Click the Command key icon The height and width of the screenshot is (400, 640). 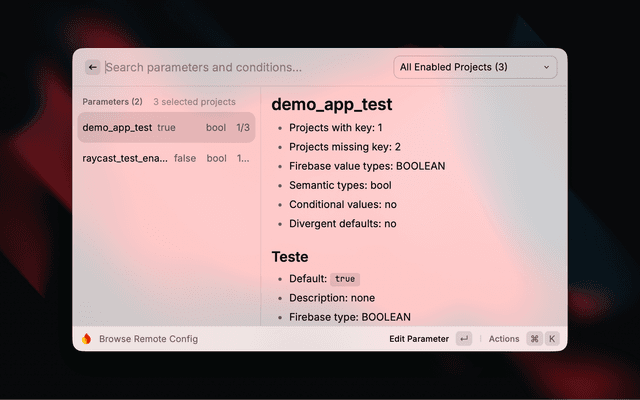pos(534,339)
